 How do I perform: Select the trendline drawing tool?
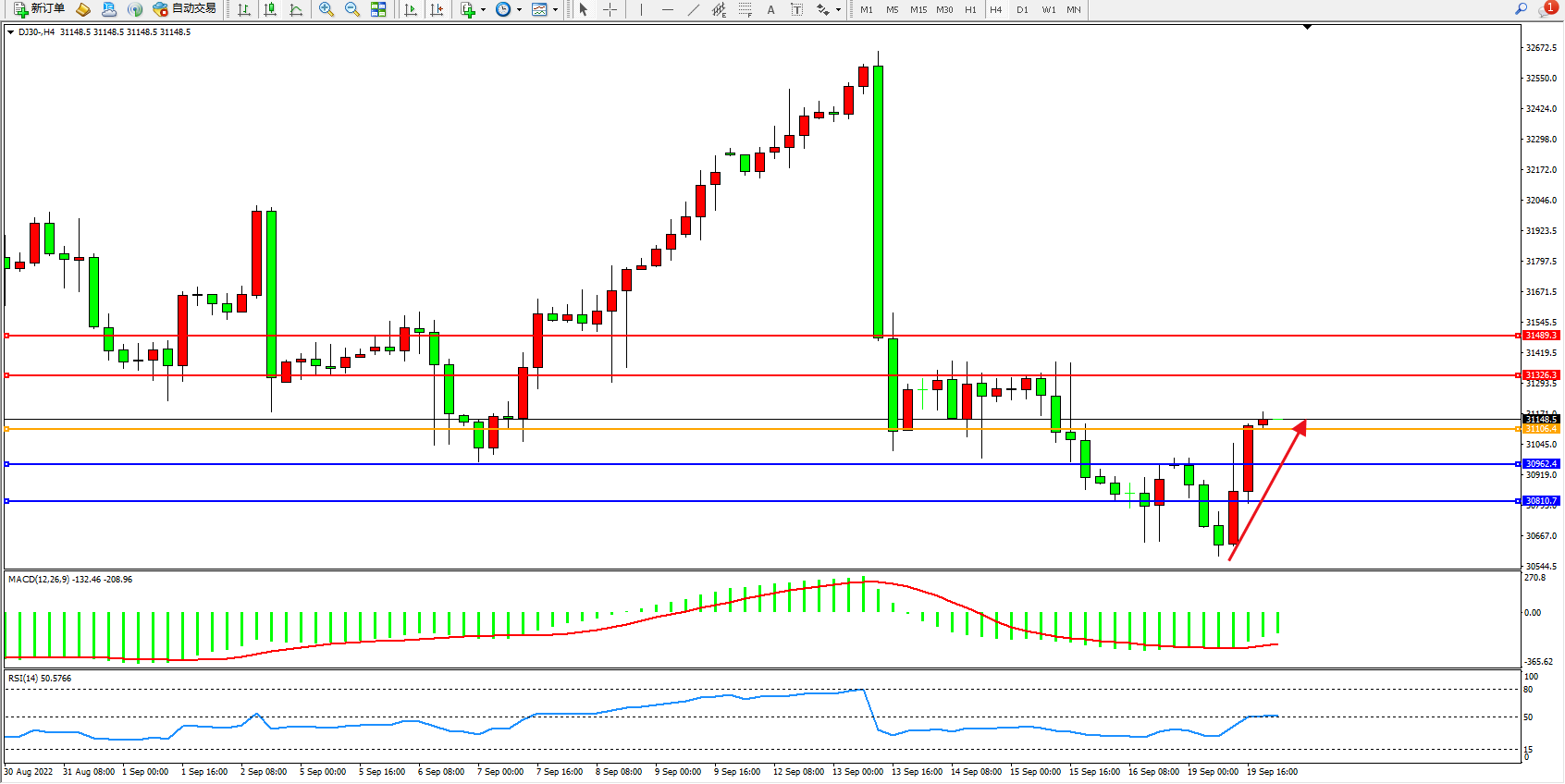pyautogui.click(x=694, y=9)
